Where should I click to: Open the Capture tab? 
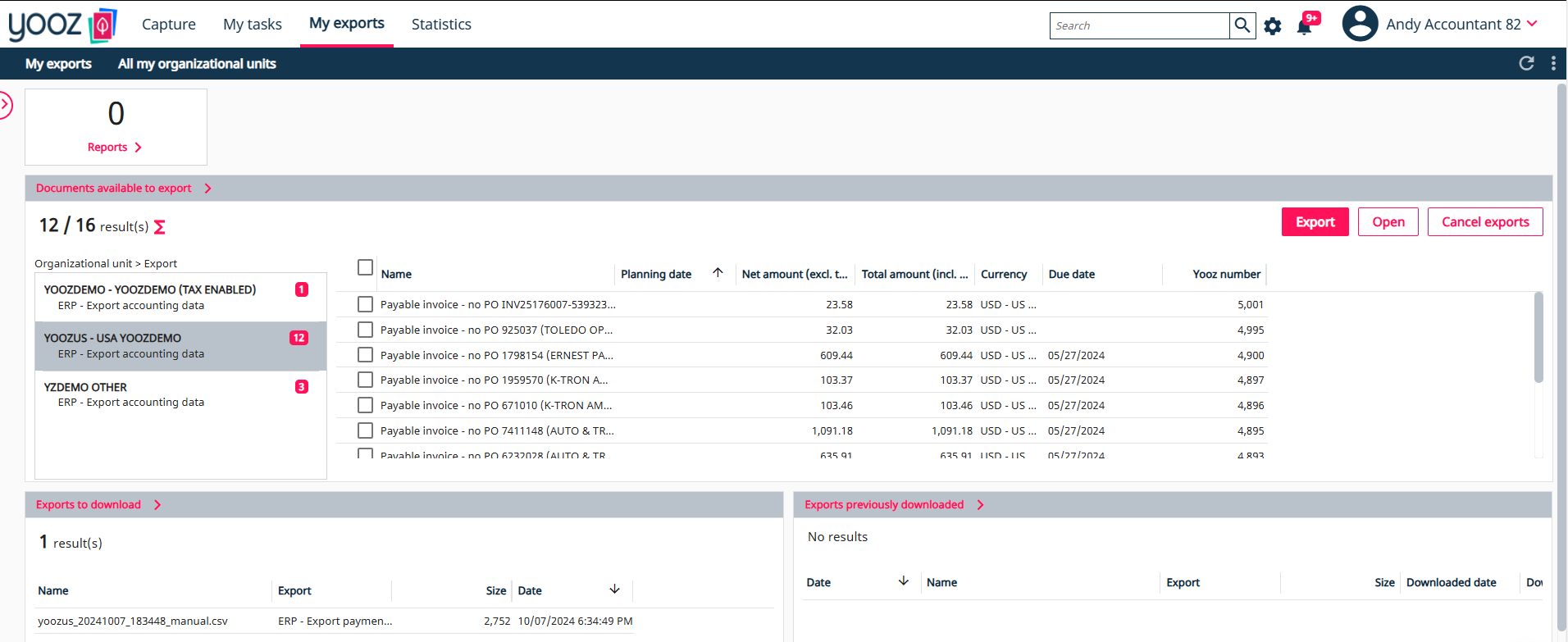pyautogui.click(x=169, y=25)
